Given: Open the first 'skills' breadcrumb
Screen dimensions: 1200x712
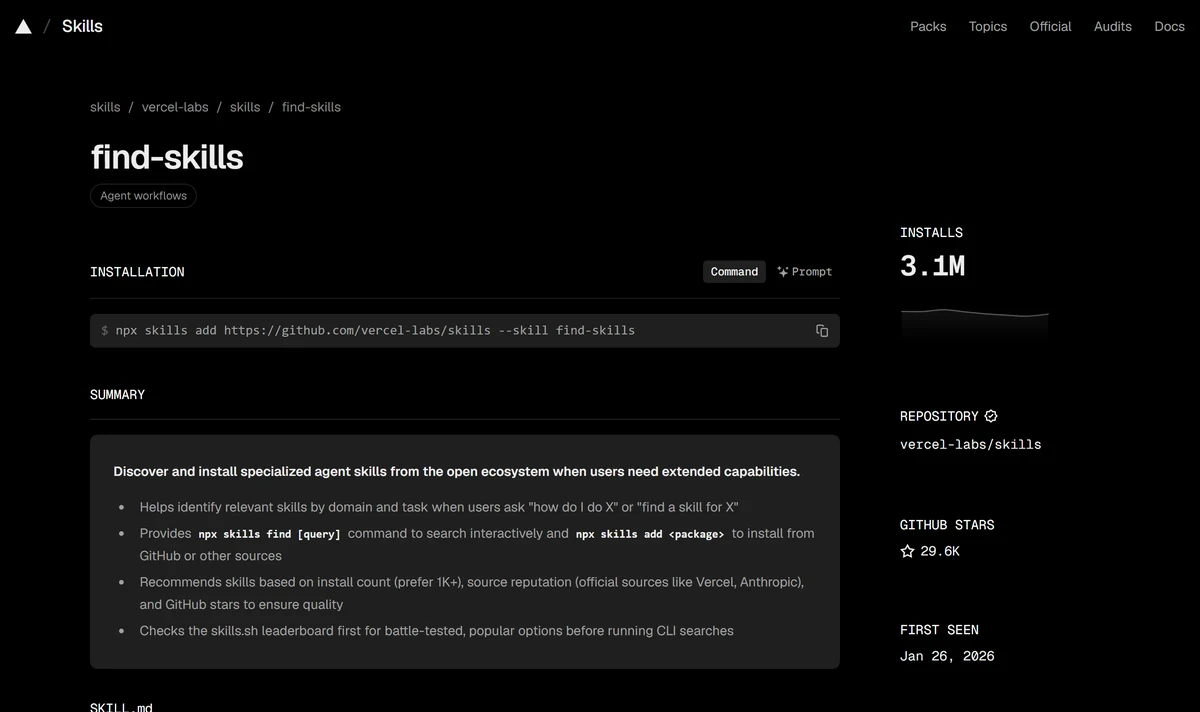Looking at the screenshot, I should click(105, 107).
